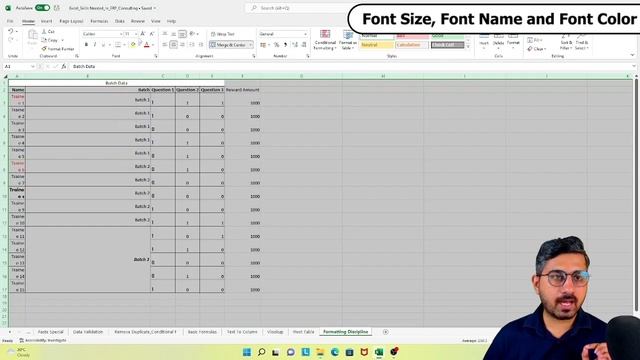Expand the cell Styles gallery

[x=468, y=47]
